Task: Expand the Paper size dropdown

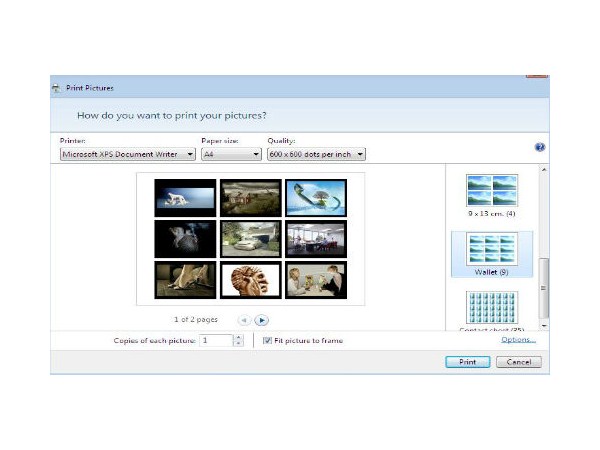Action: [231, 155]
